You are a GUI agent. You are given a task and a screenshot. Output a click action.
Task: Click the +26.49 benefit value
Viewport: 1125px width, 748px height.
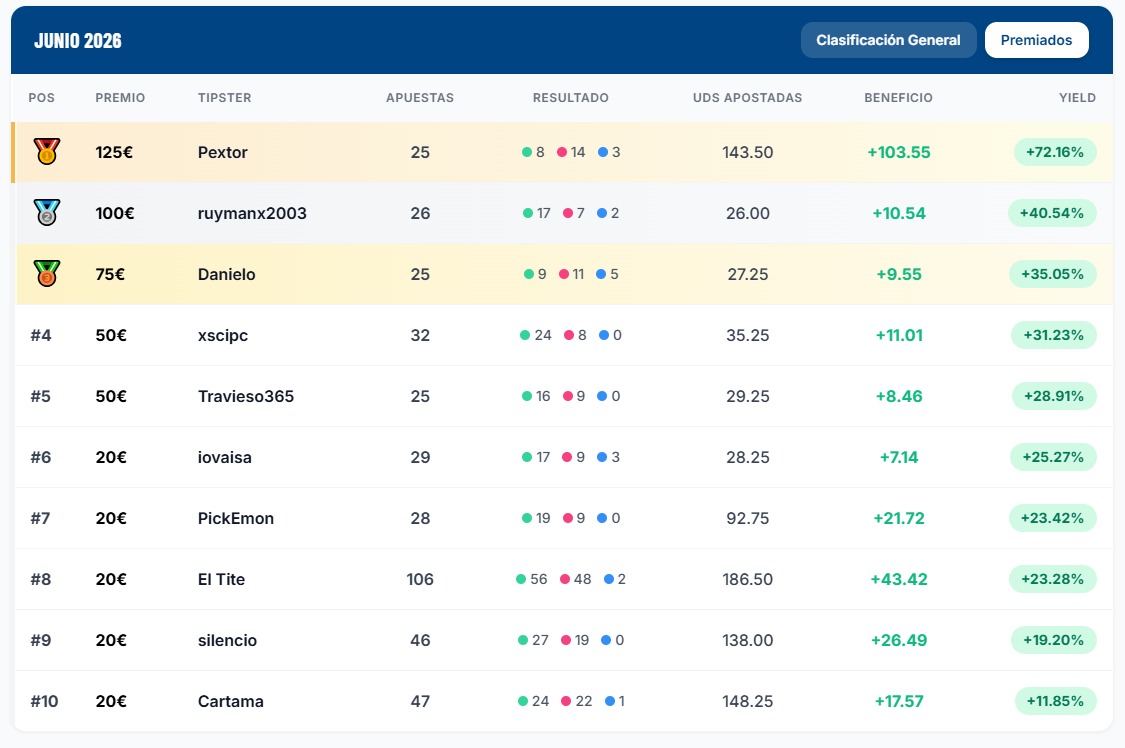898,640
